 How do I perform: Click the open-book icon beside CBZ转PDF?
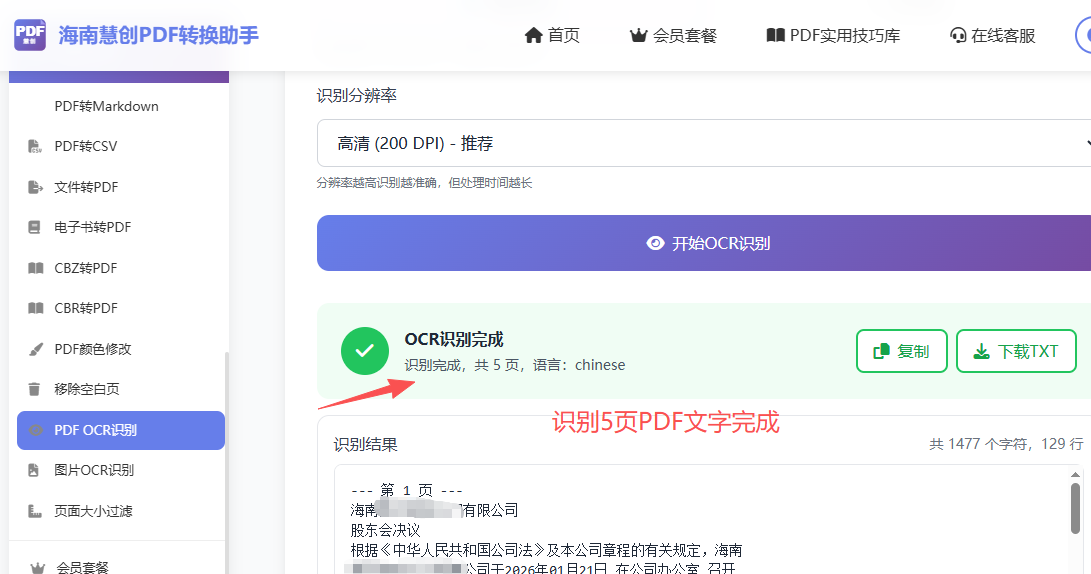pos(35,268)
